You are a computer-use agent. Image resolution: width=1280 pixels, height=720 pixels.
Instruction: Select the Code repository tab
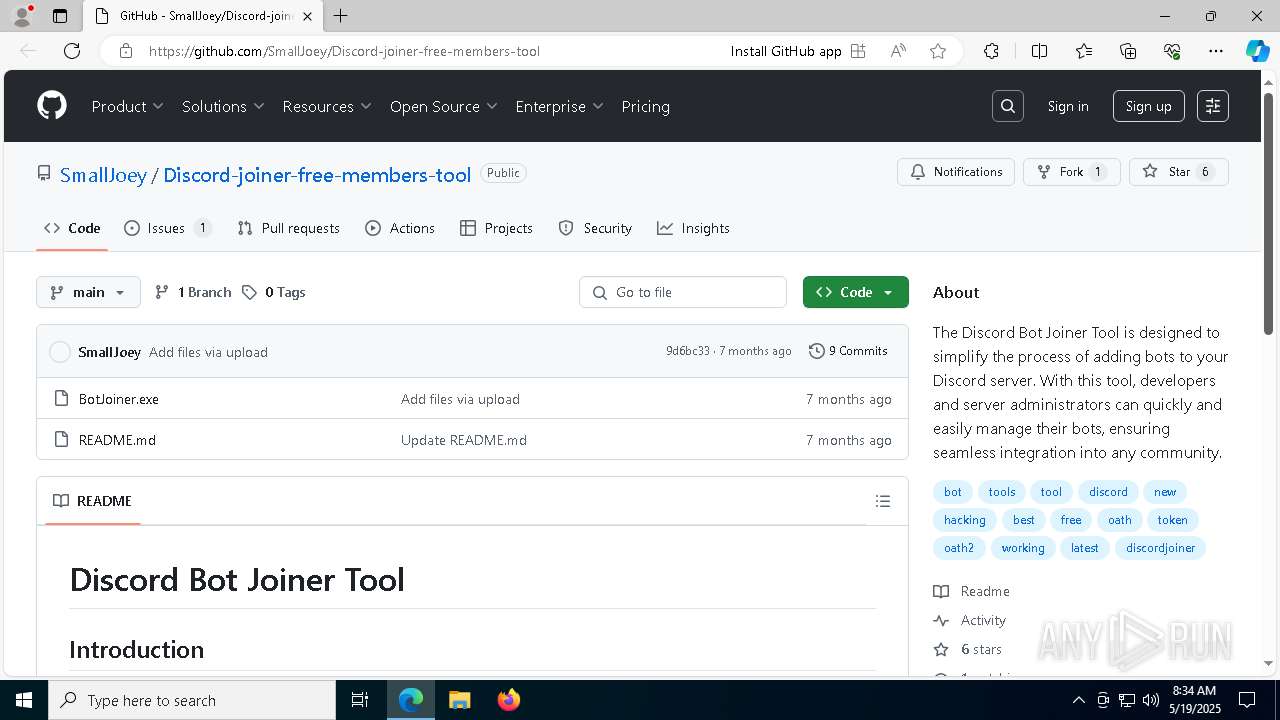(73, 228)
